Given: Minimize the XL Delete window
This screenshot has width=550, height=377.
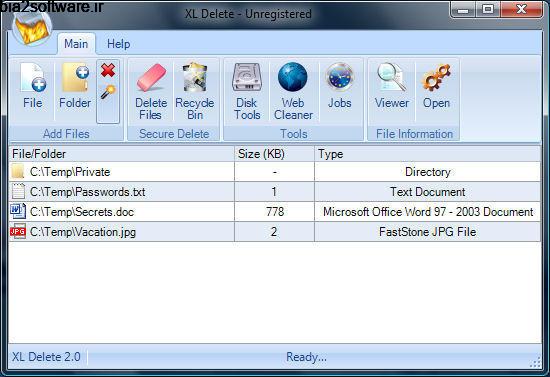Looking at the screenshot, I should coord(464,9).
